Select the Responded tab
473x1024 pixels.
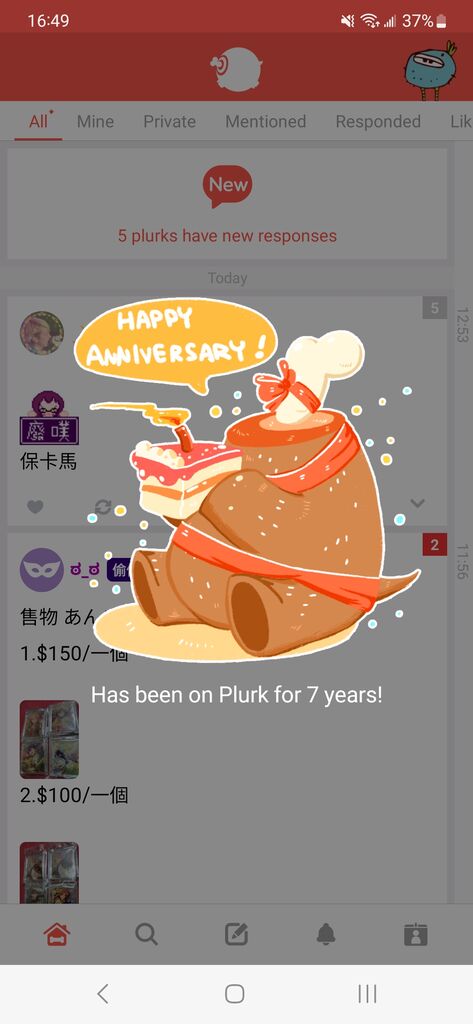tap(378, 121)
